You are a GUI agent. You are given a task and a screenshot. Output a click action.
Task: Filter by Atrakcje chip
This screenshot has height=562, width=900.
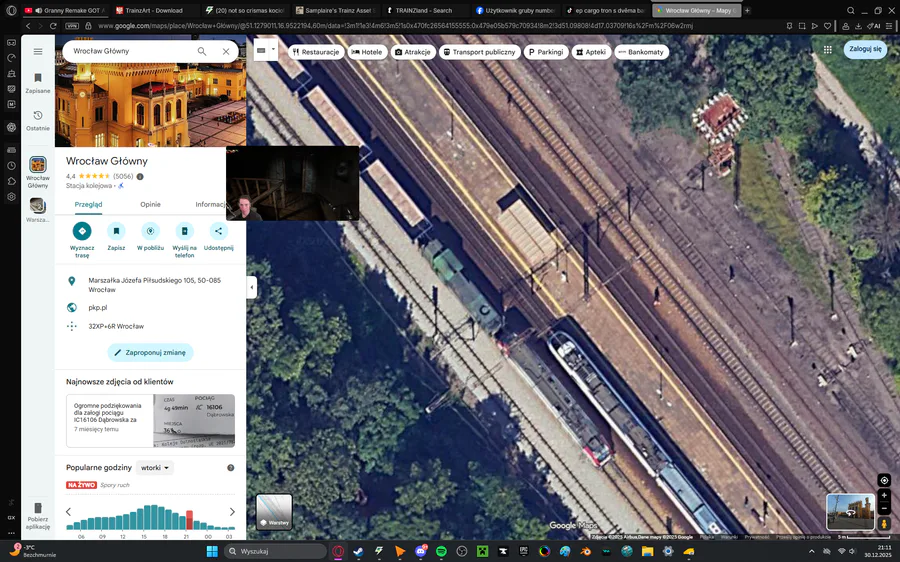(x=412, y=52)
